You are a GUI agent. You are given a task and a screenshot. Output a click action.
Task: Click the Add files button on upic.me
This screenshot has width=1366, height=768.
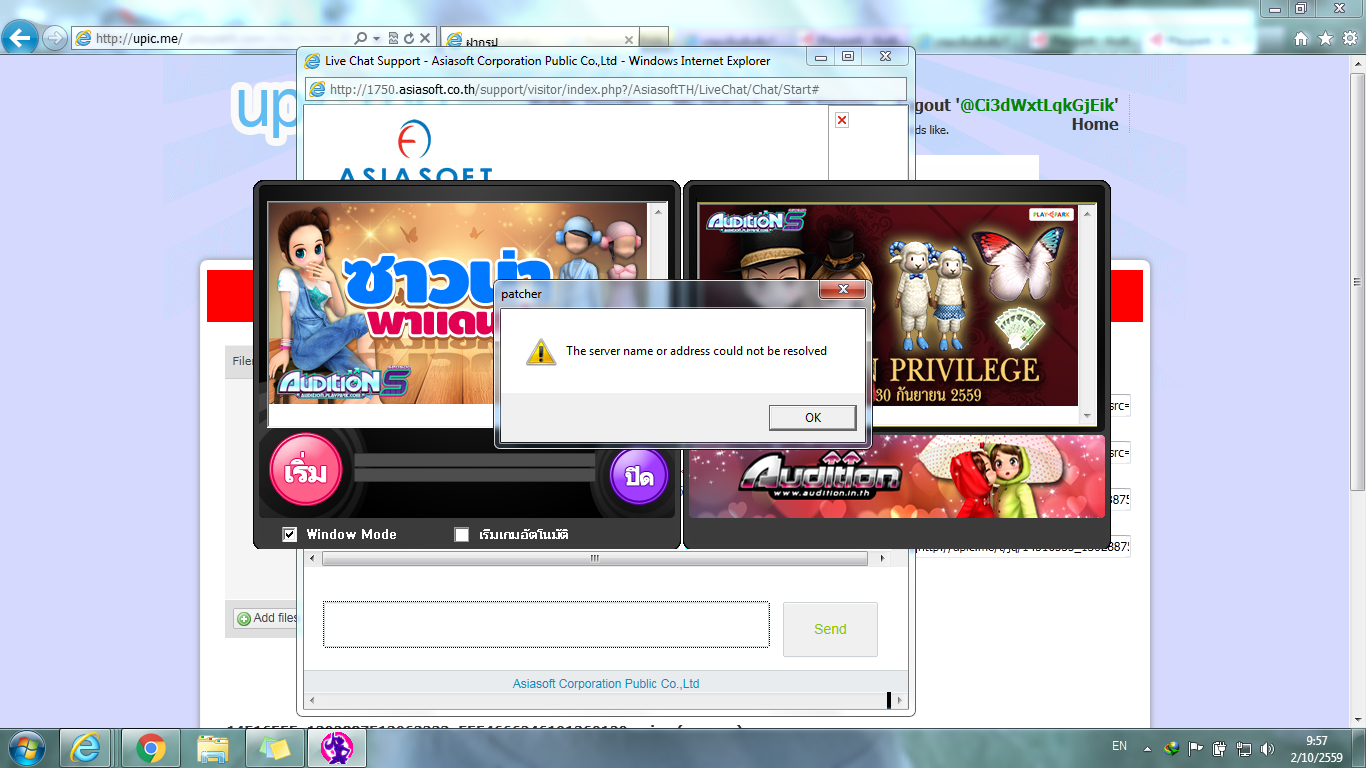point(267,619)
